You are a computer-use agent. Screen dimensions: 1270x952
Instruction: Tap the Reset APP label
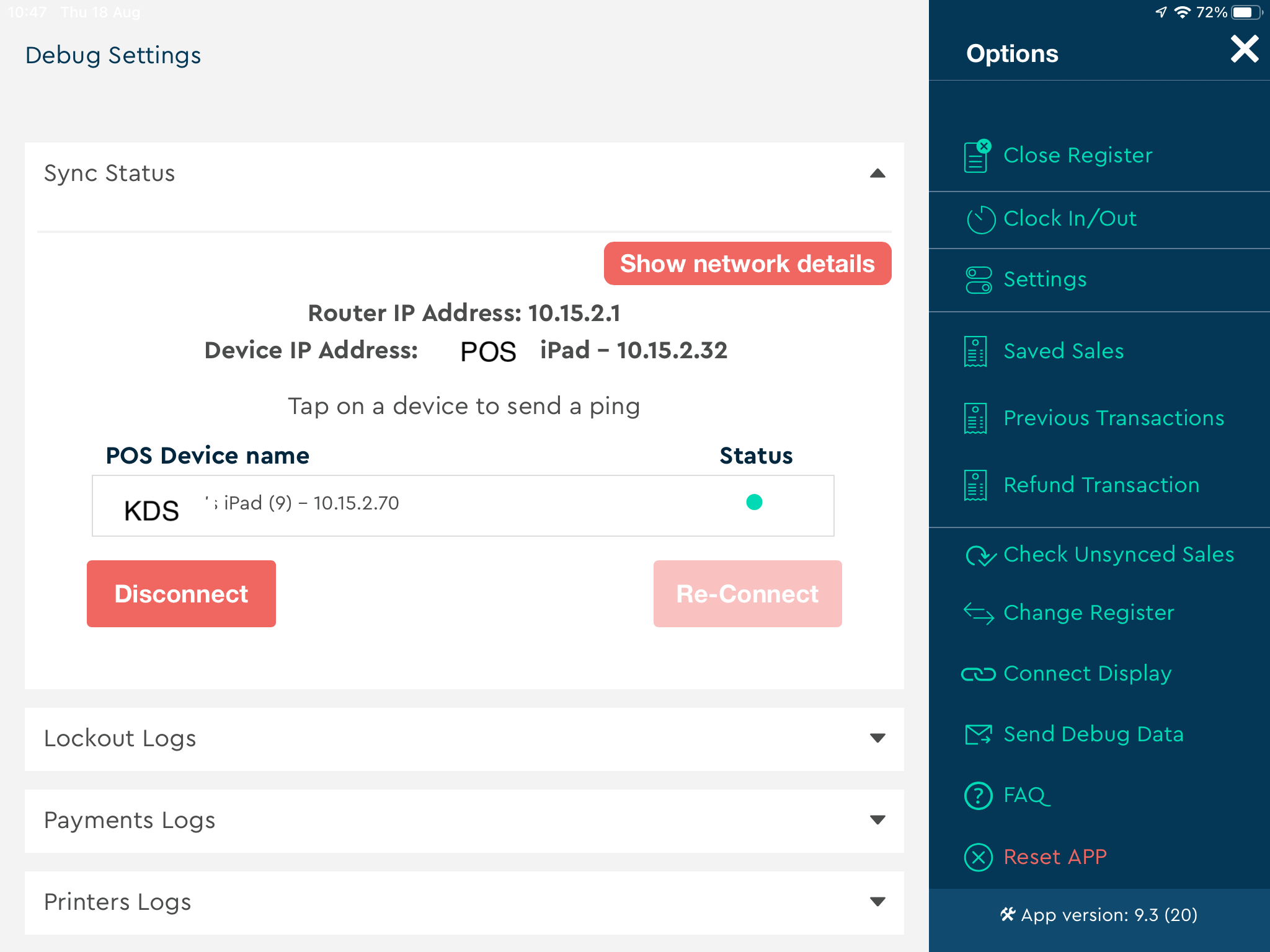[x=1055, y=857]
